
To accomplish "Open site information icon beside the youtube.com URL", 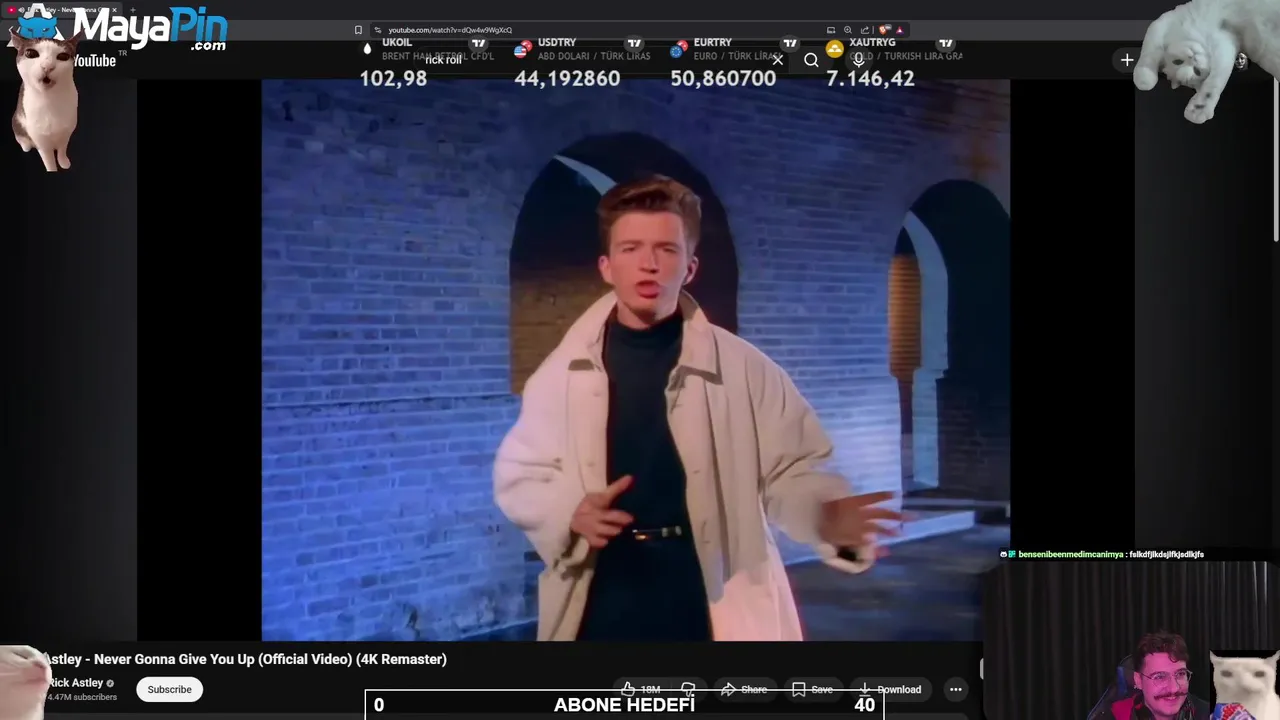I will click(378, 30).
